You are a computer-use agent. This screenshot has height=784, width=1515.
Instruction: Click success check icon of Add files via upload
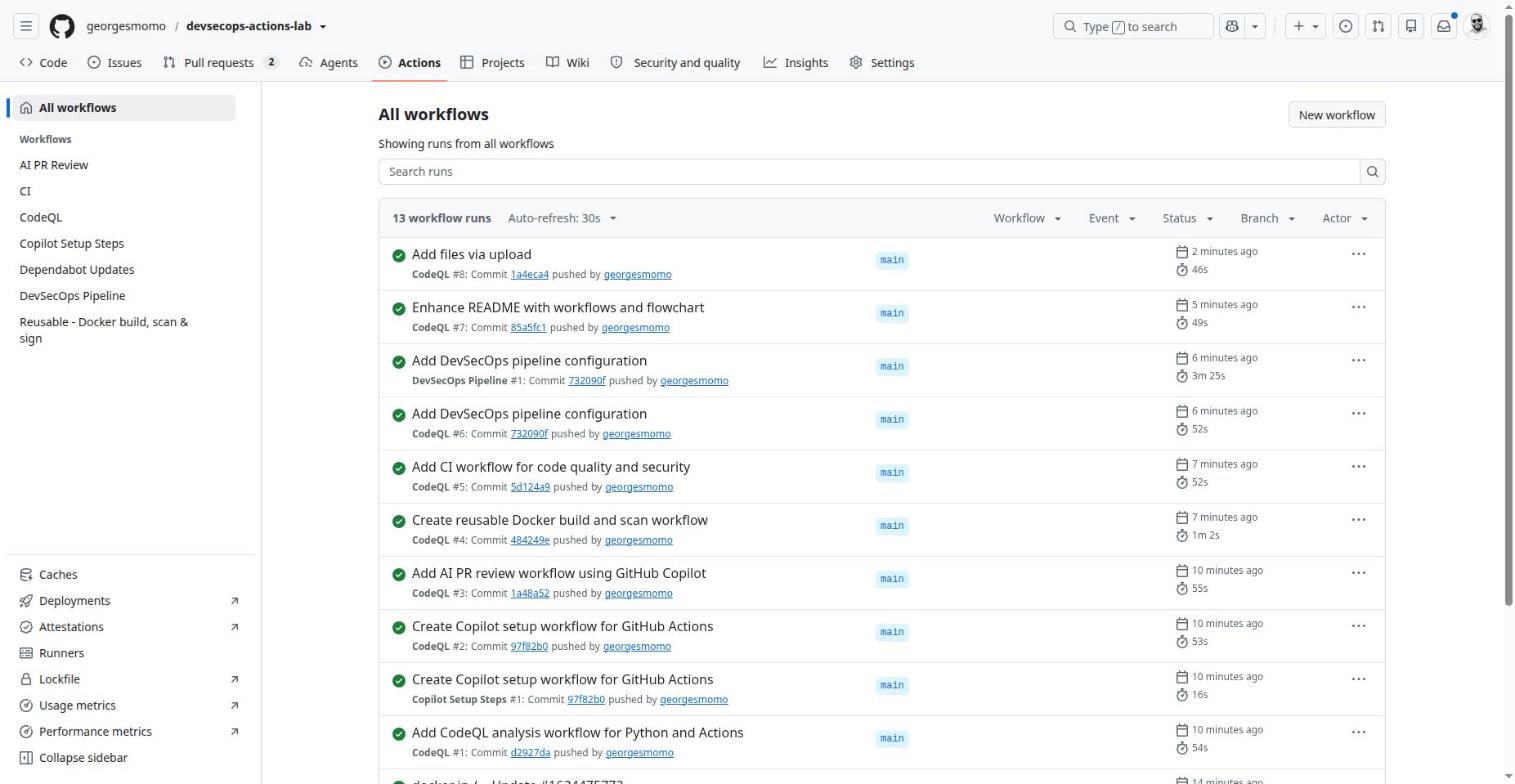[x=399, y=256]
